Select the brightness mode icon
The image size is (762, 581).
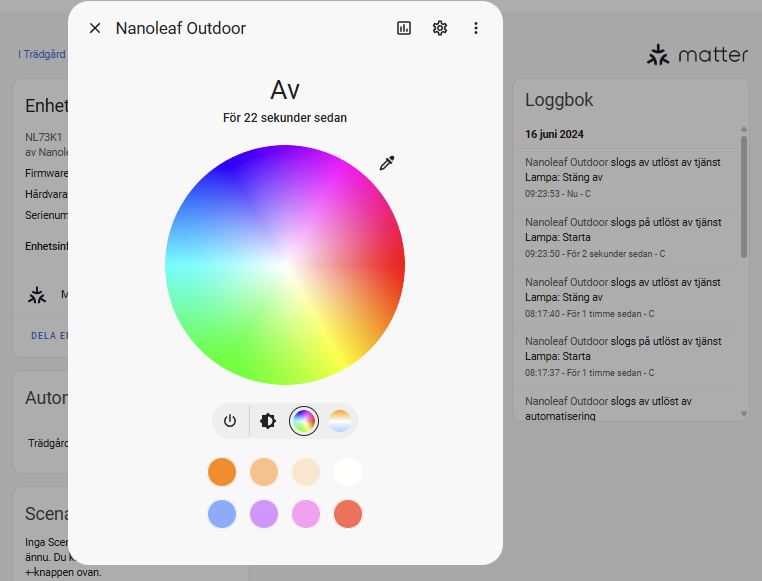(267, 421)
